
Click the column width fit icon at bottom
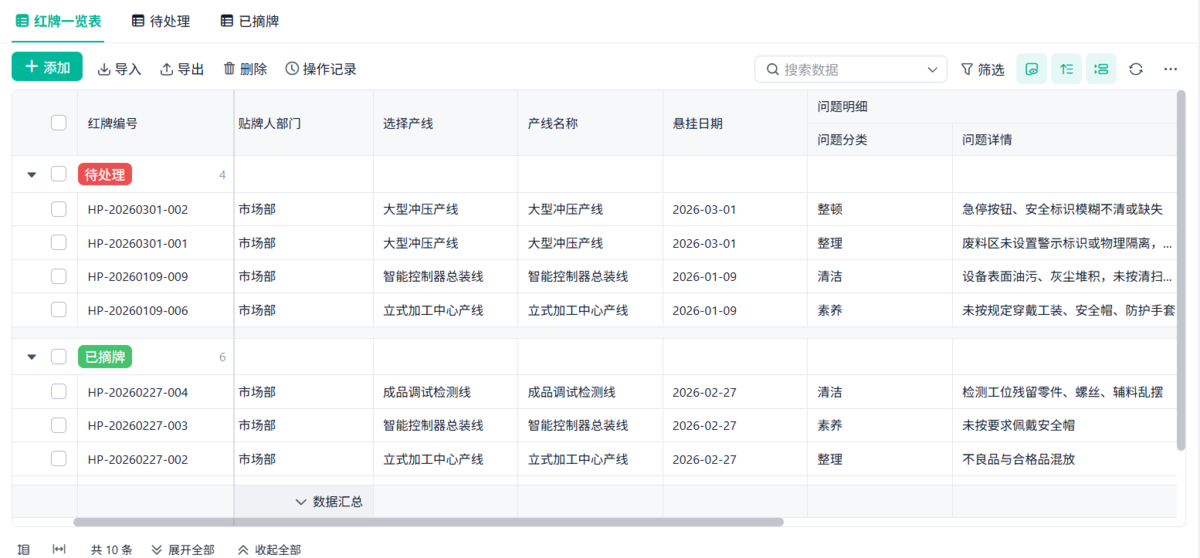[59, 549]
